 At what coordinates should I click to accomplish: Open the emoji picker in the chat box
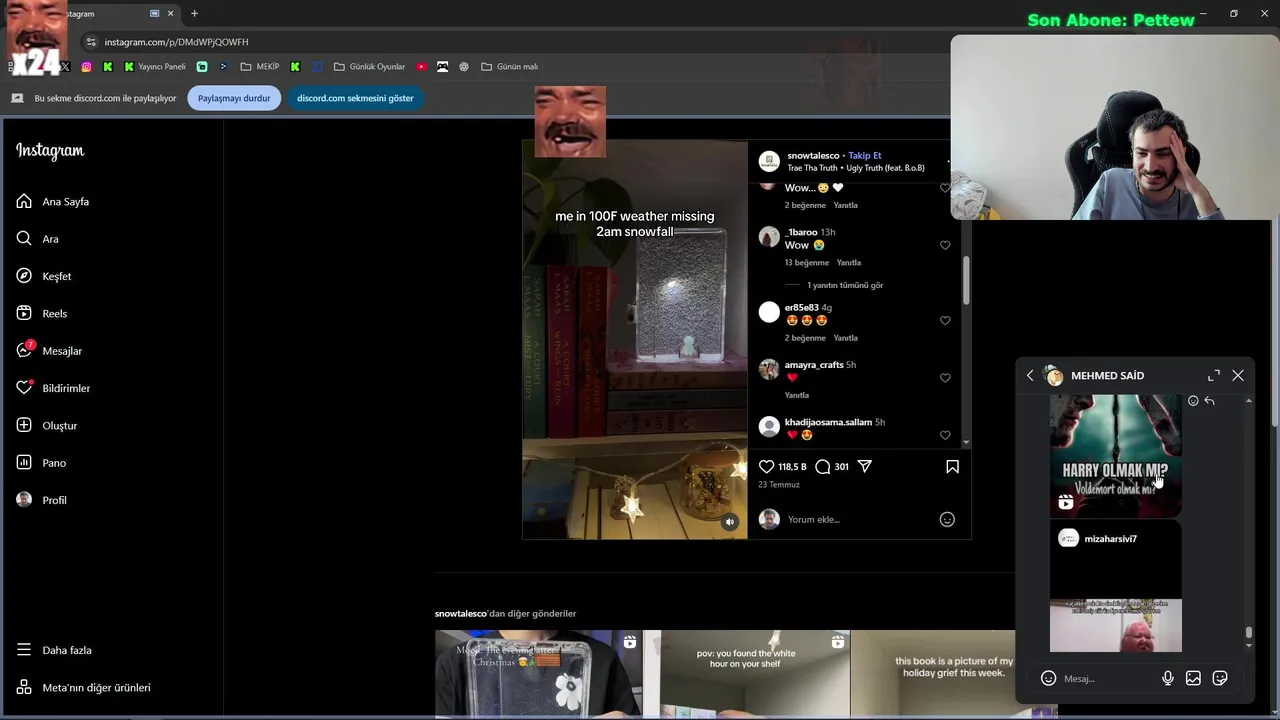(1048, 679)
